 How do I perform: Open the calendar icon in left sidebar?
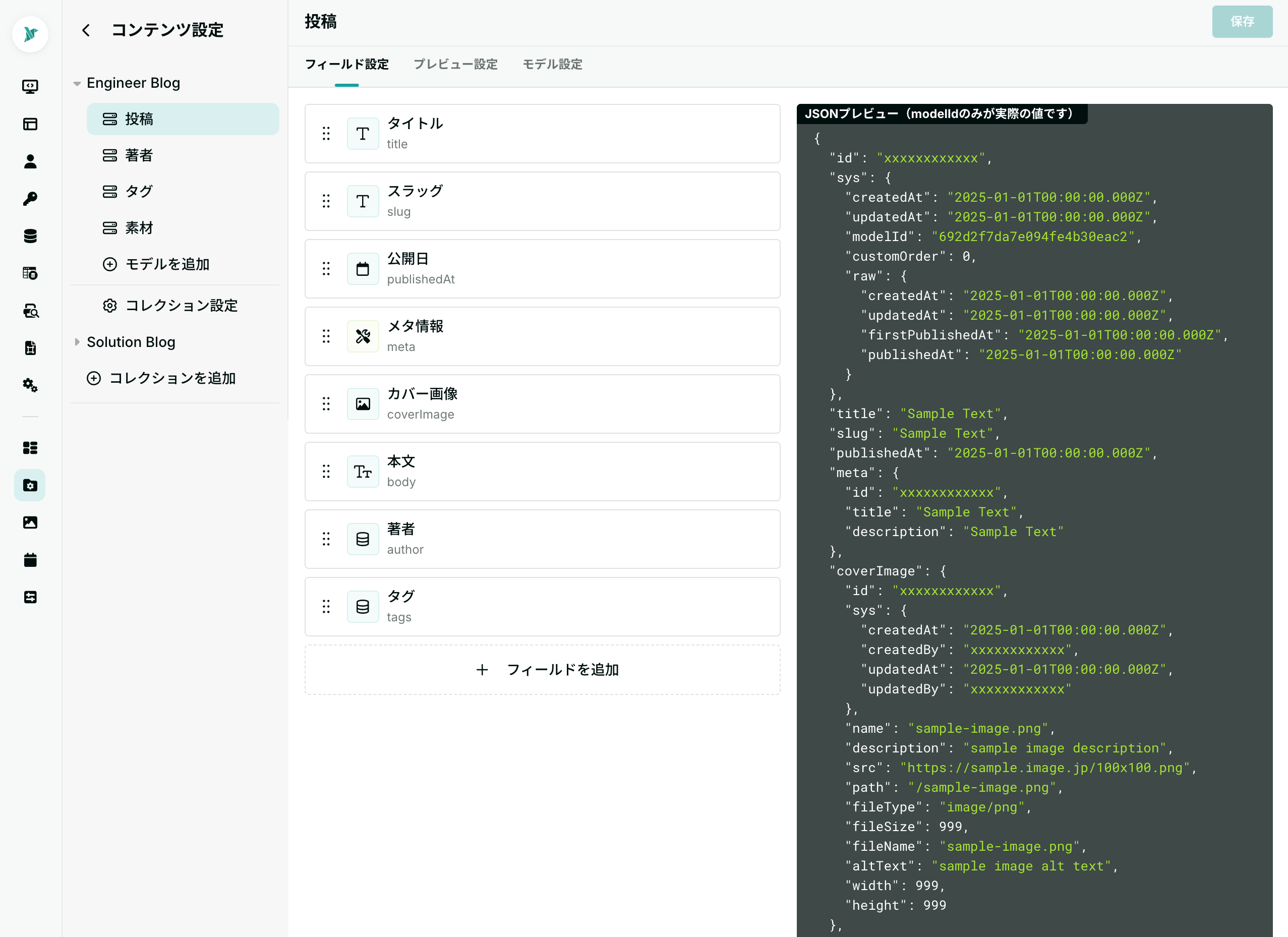[x=30, y=560]
